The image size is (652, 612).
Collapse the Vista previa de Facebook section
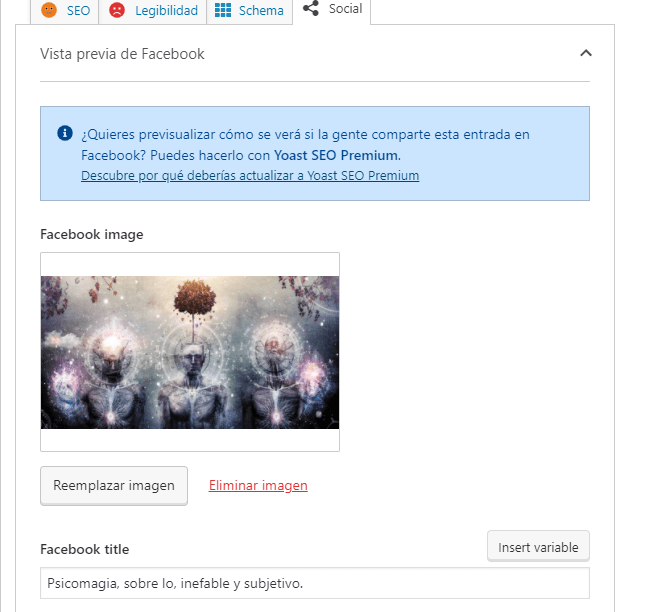585,53
